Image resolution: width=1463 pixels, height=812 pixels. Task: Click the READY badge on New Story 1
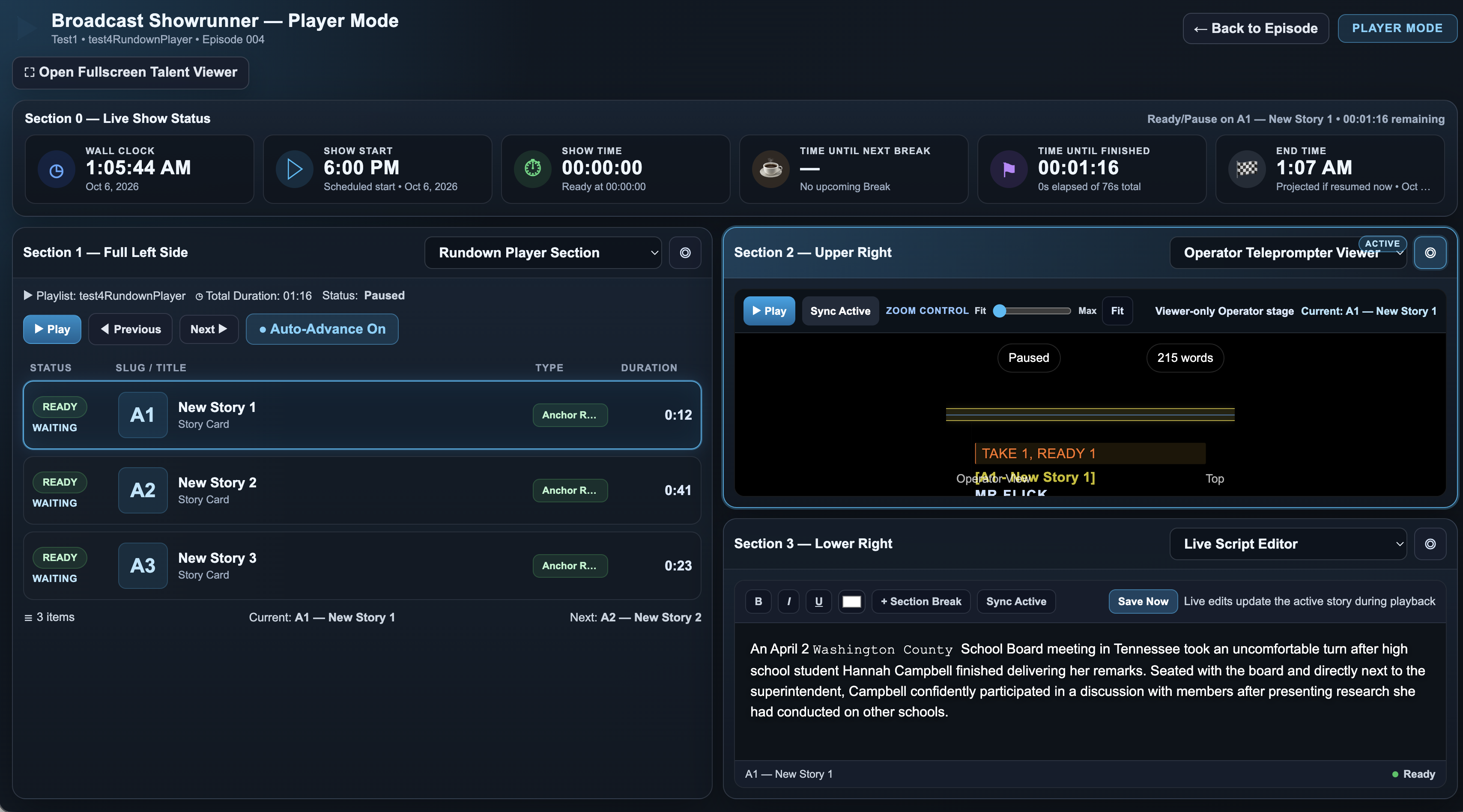60,407
